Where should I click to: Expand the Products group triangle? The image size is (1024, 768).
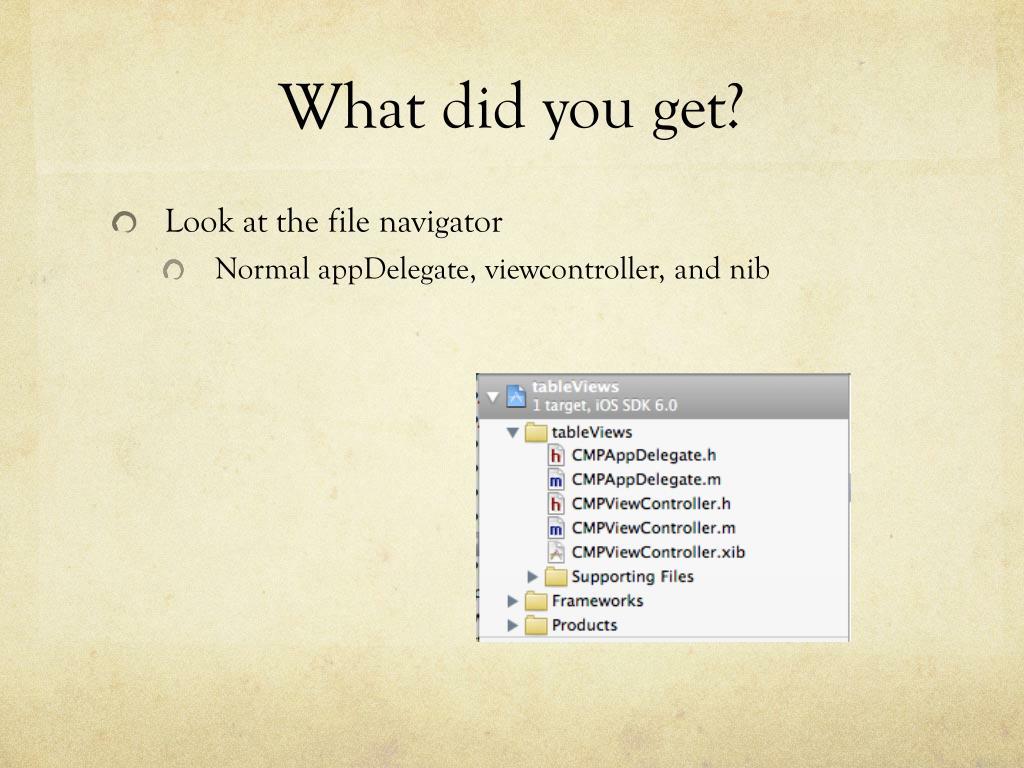point(513,625)
